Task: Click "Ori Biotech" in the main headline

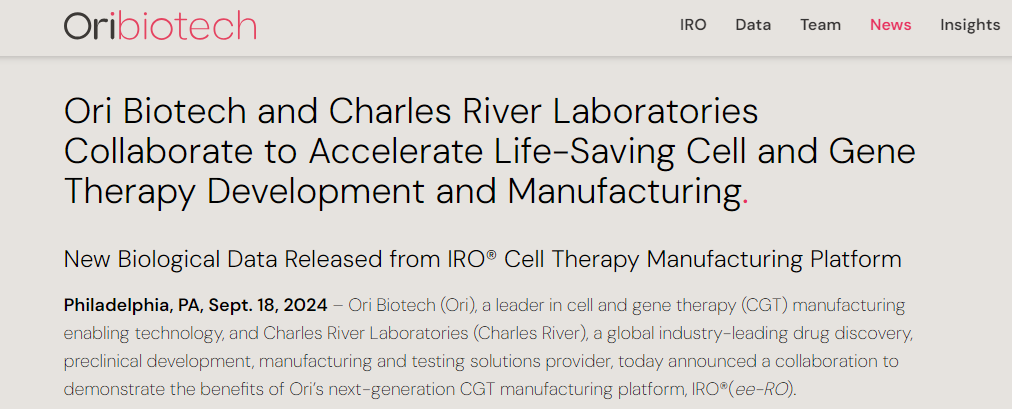Action: pyautogui.click(x=154, y=111)
